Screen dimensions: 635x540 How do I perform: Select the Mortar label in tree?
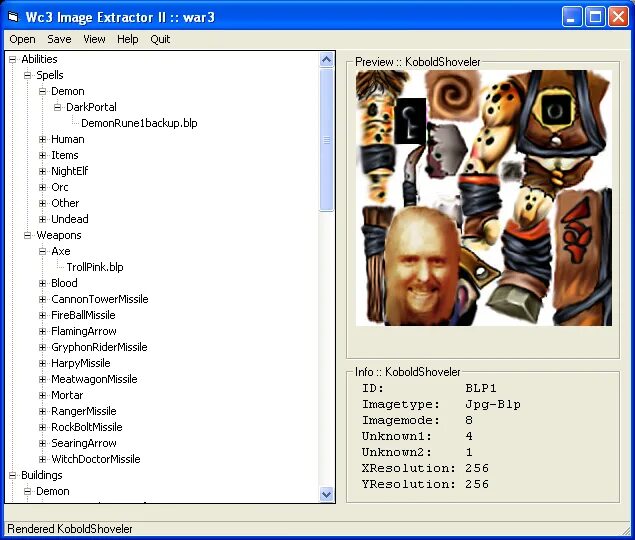point(67,395)
